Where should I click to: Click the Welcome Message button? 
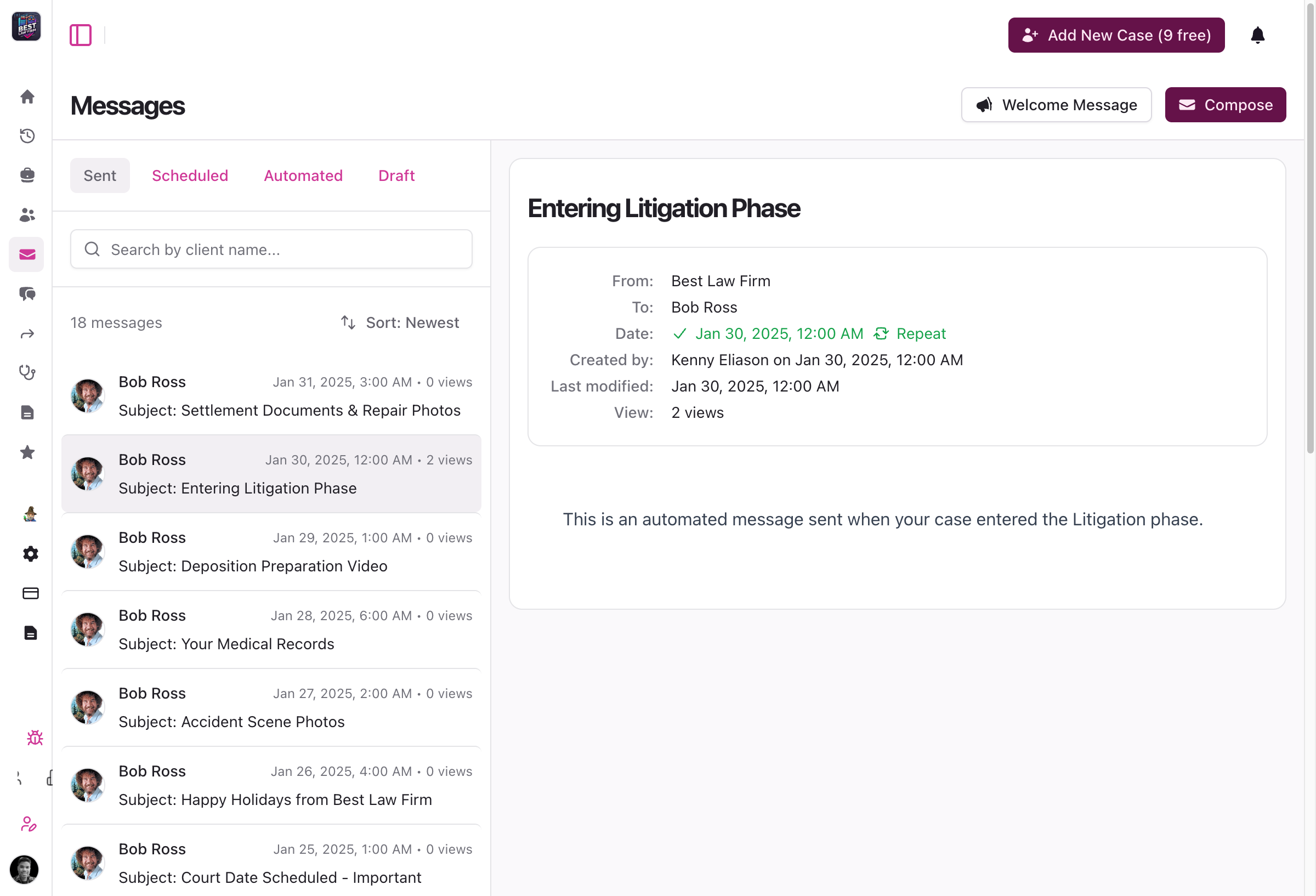pyautogui.click(x=1056, y=105)
